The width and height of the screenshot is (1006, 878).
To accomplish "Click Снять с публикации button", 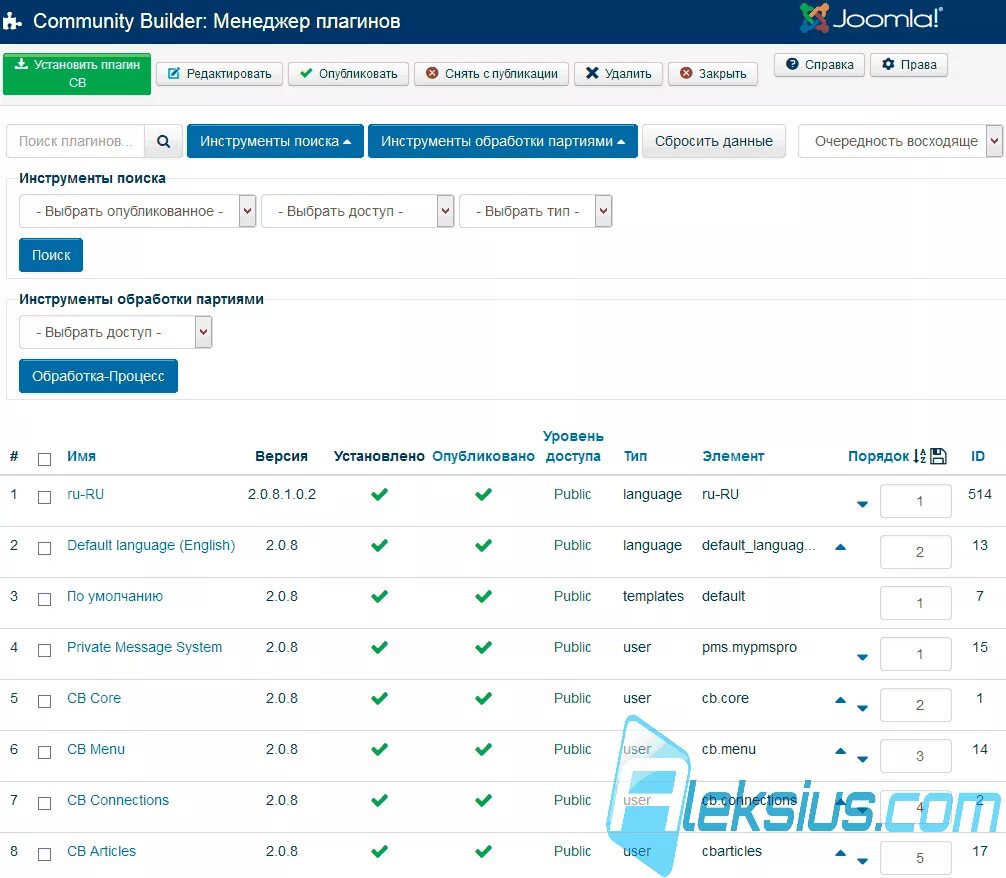I will pyautogui.click(x=491, y=74).
